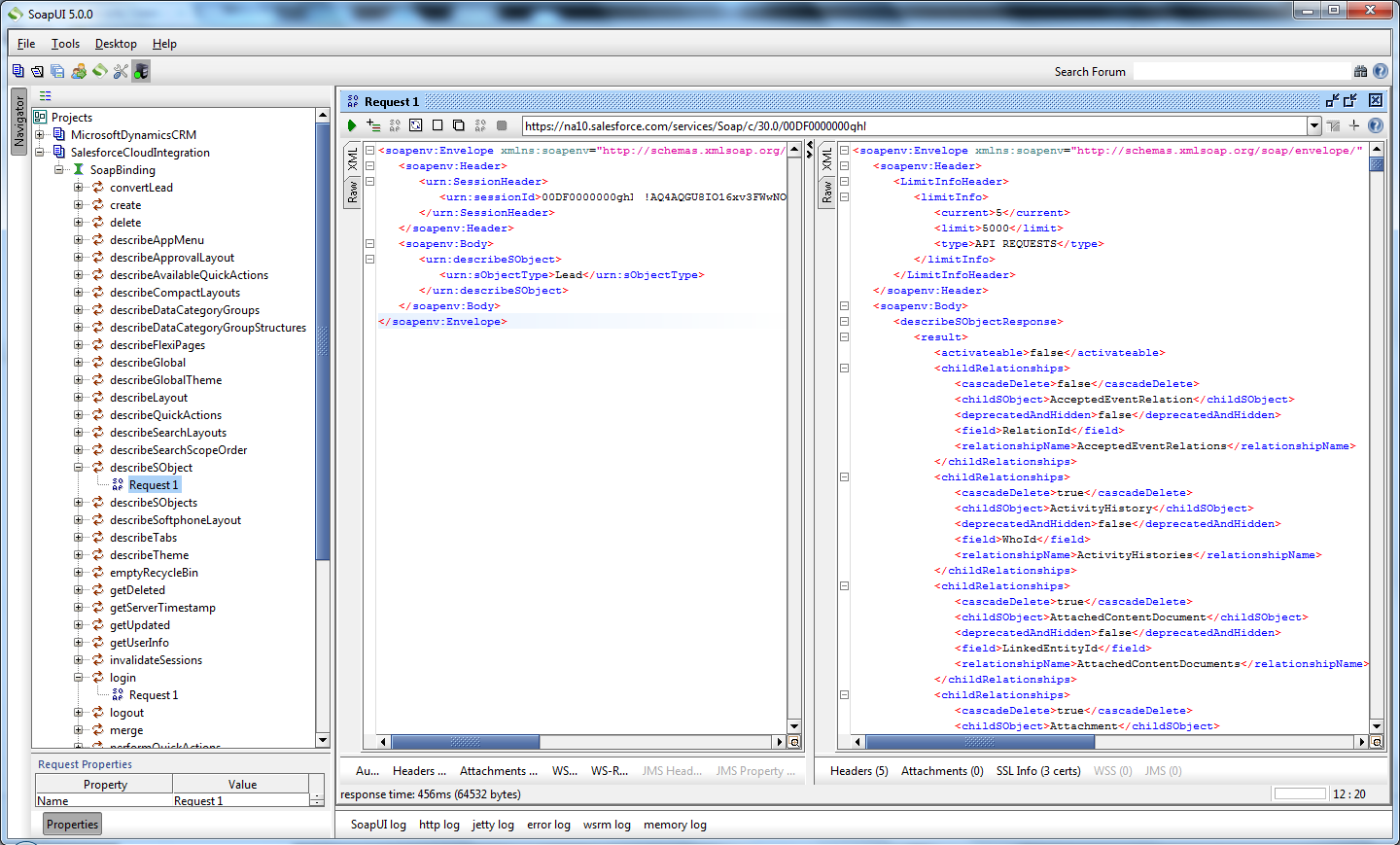Open the File menu
Viewport: 1400px width, 845px height.
(26, 44)
